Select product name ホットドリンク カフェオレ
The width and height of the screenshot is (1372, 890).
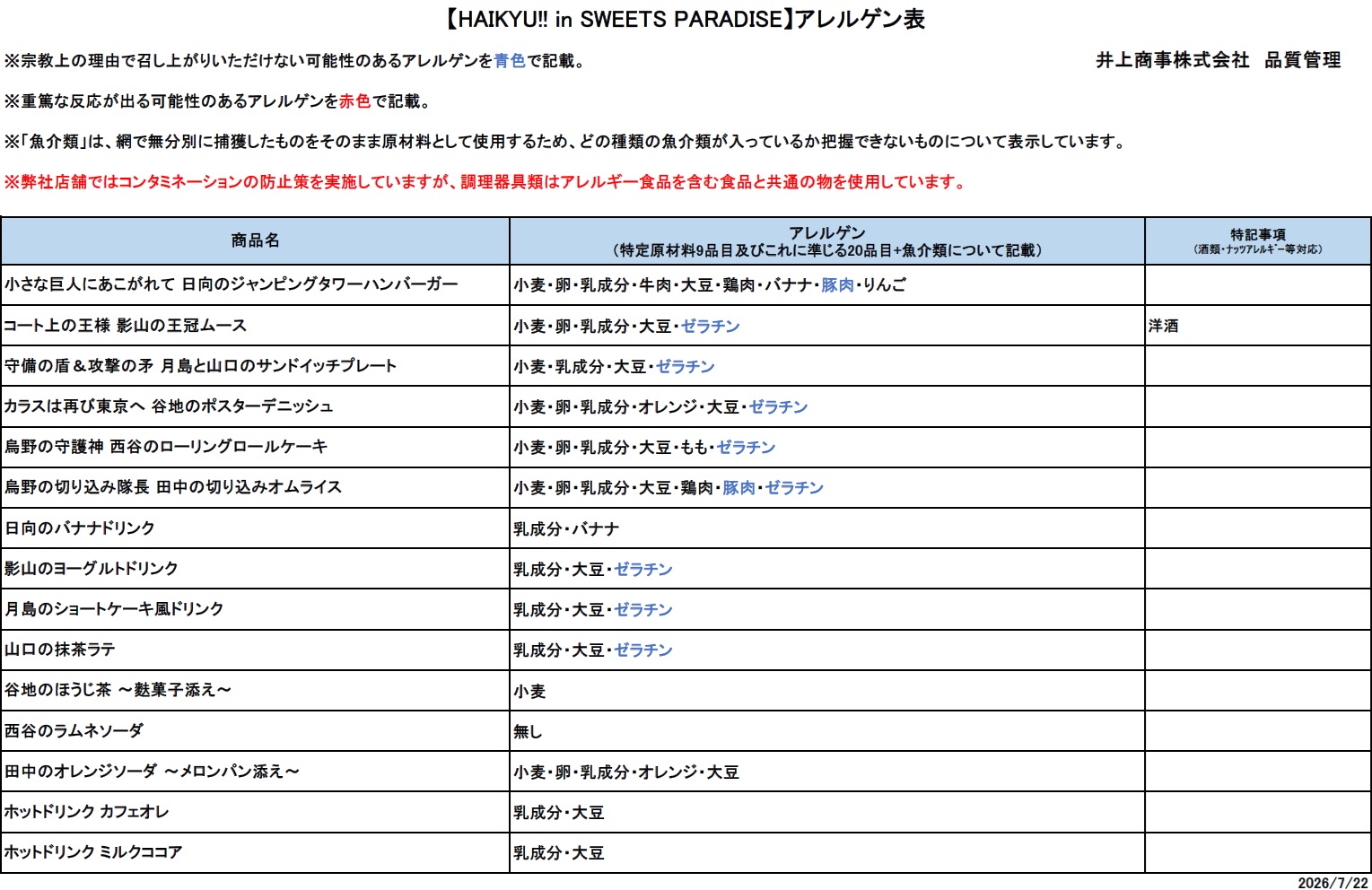(86, 811)
